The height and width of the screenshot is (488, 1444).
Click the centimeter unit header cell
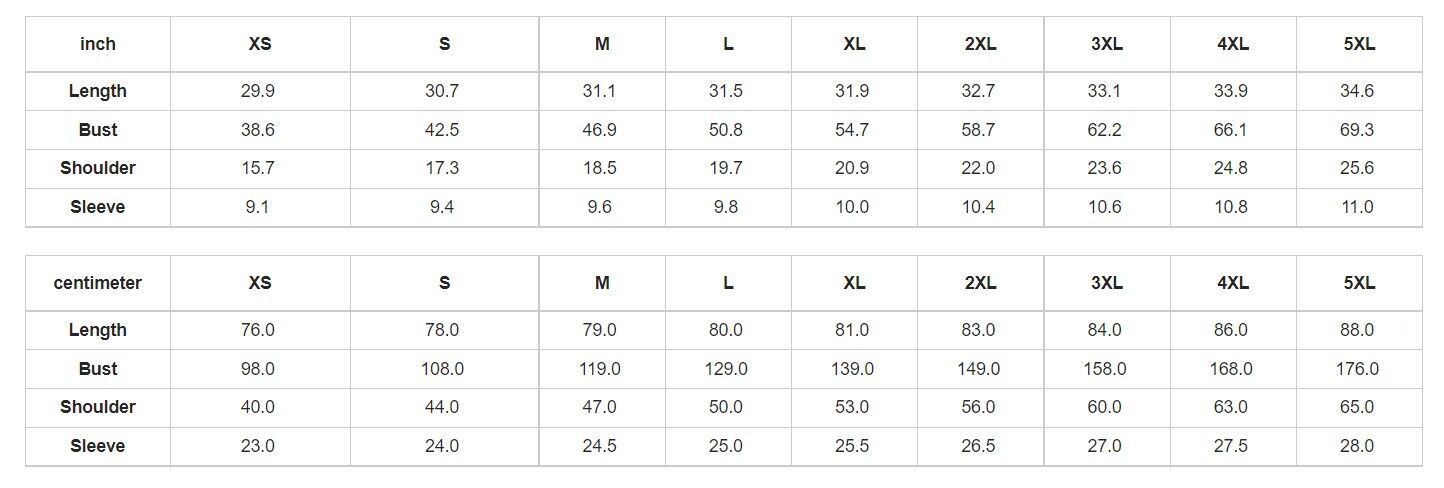click(x=98, y=283)
